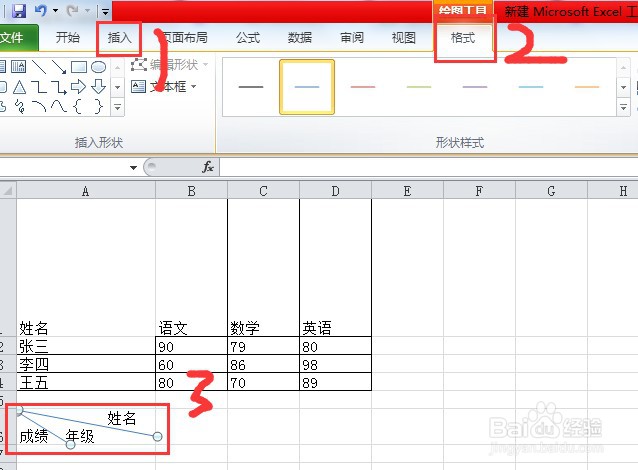Select column A header
The width and height of the screenshot is (638, 470).
(x=85, y=190)
